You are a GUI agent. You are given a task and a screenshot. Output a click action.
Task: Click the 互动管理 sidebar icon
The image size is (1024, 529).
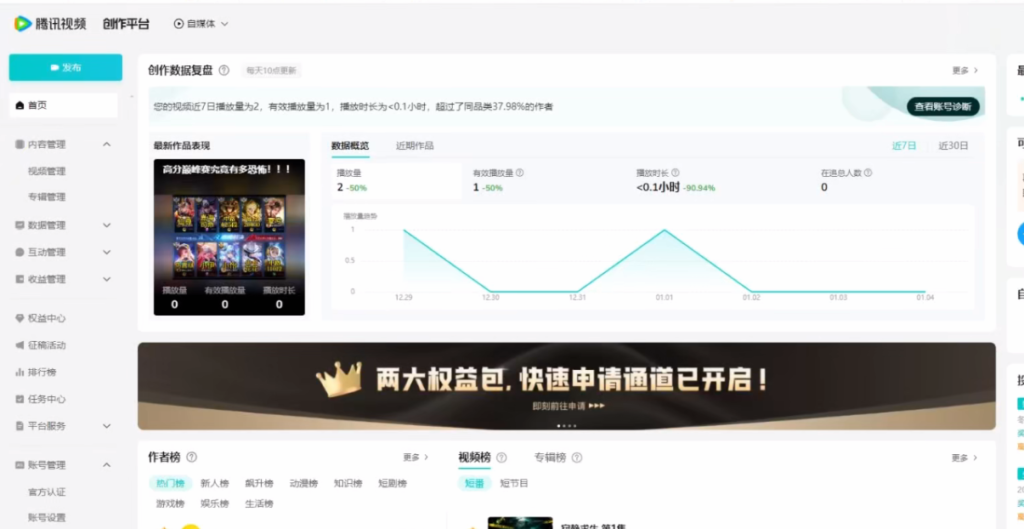tap(20, 252)
